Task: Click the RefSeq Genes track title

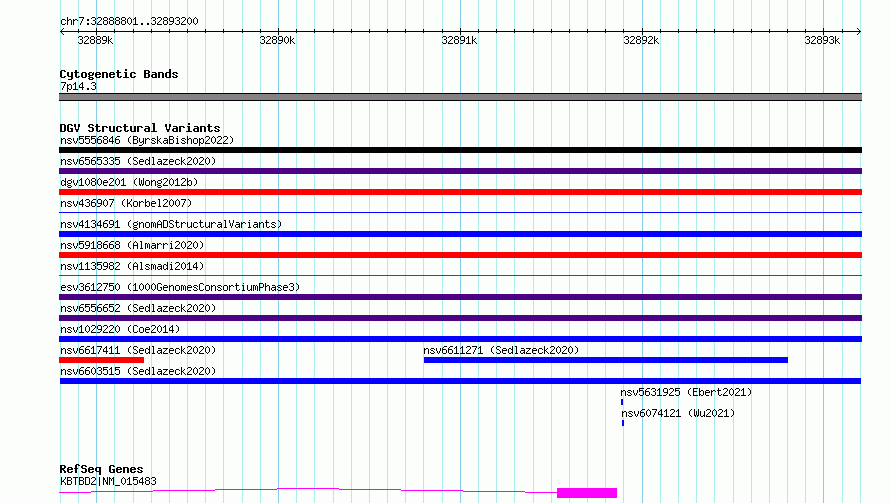Action: 101,469
